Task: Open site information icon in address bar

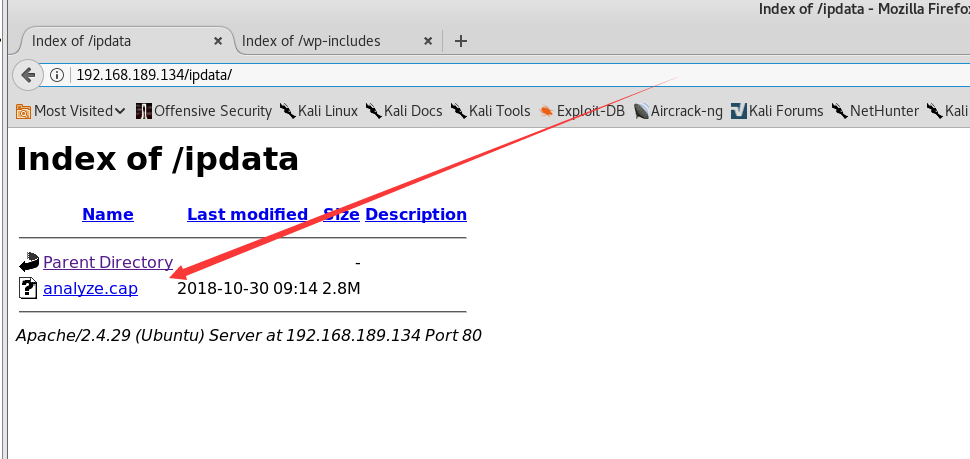Action: tap(57, 75)
